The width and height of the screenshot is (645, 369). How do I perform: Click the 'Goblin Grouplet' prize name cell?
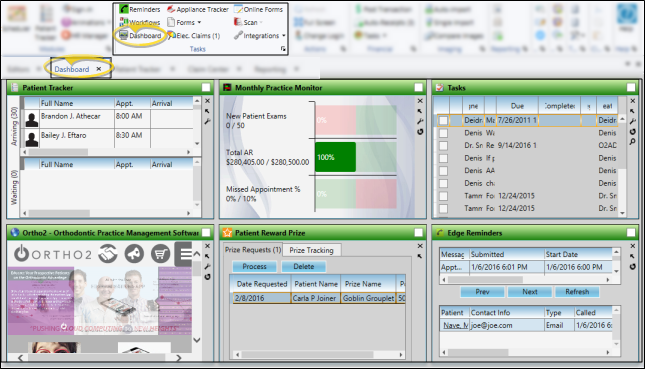[369, 298]
